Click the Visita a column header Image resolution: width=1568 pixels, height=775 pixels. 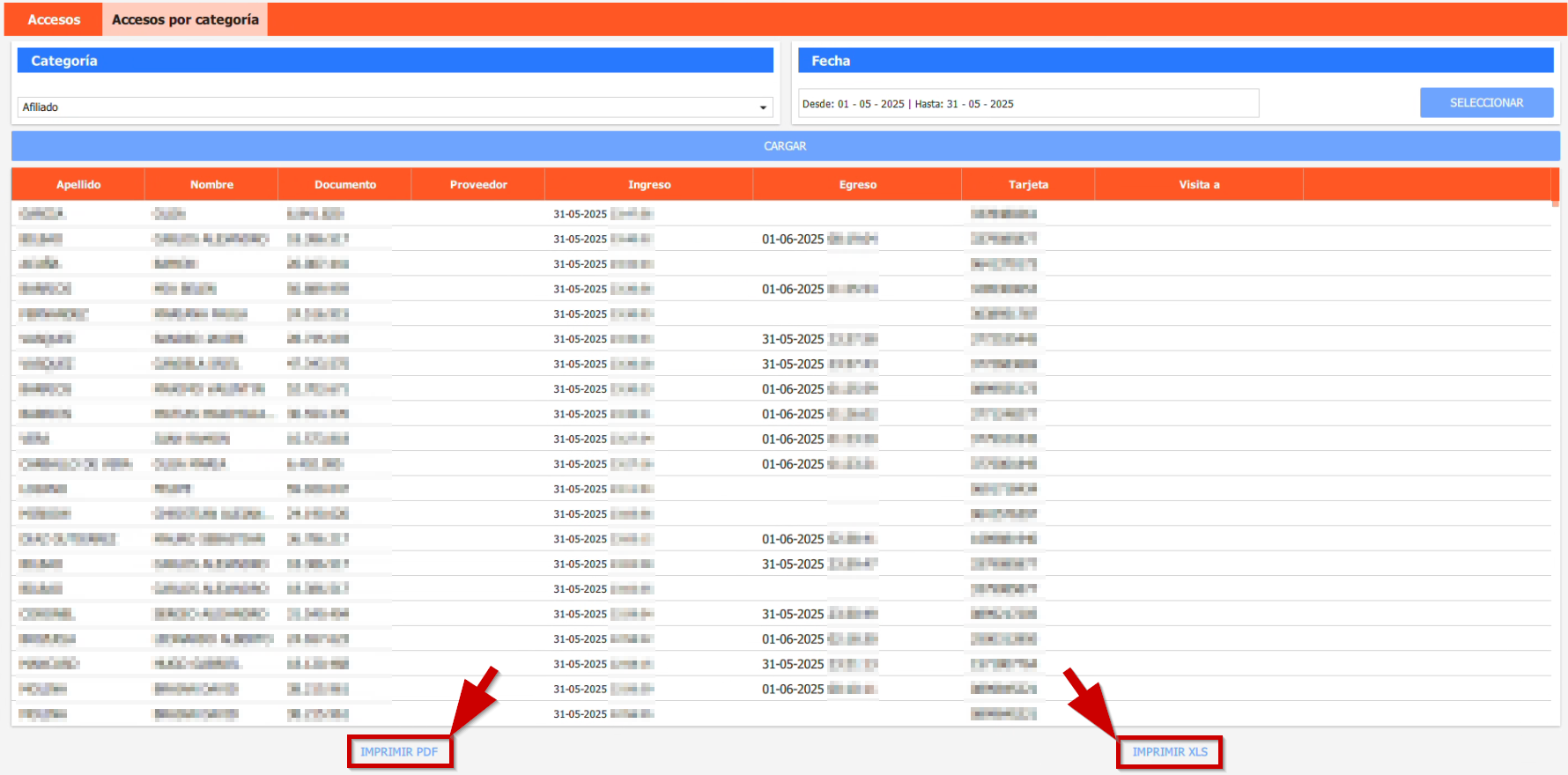tap(1199, 185)
